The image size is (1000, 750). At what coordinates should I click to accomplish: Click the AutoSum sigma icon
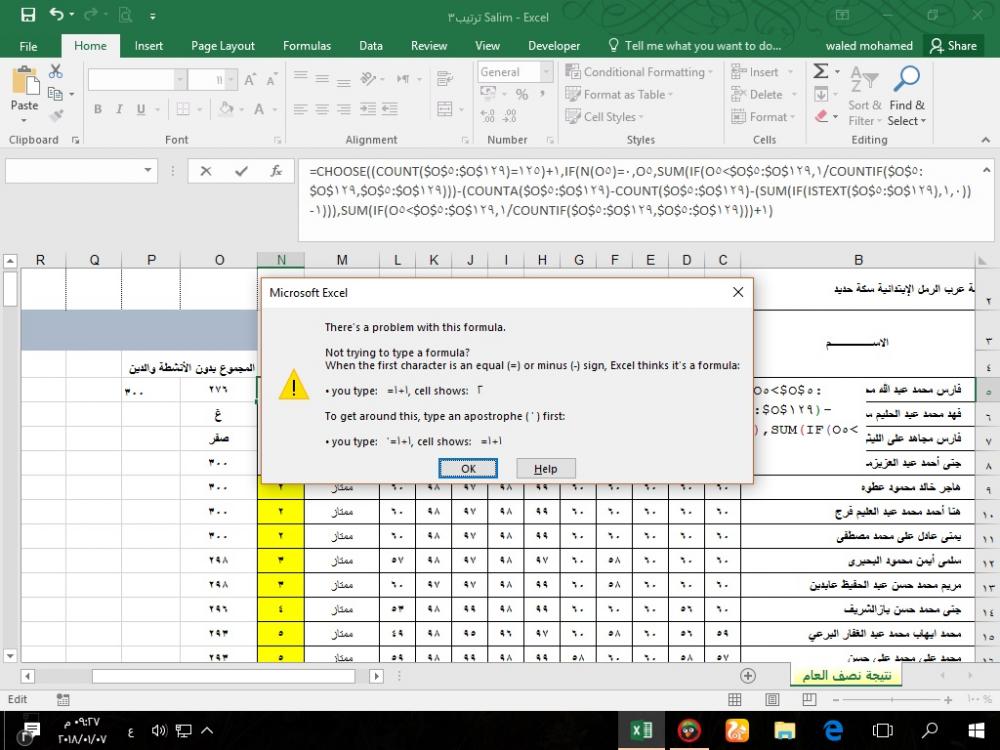tap(821, 71)
